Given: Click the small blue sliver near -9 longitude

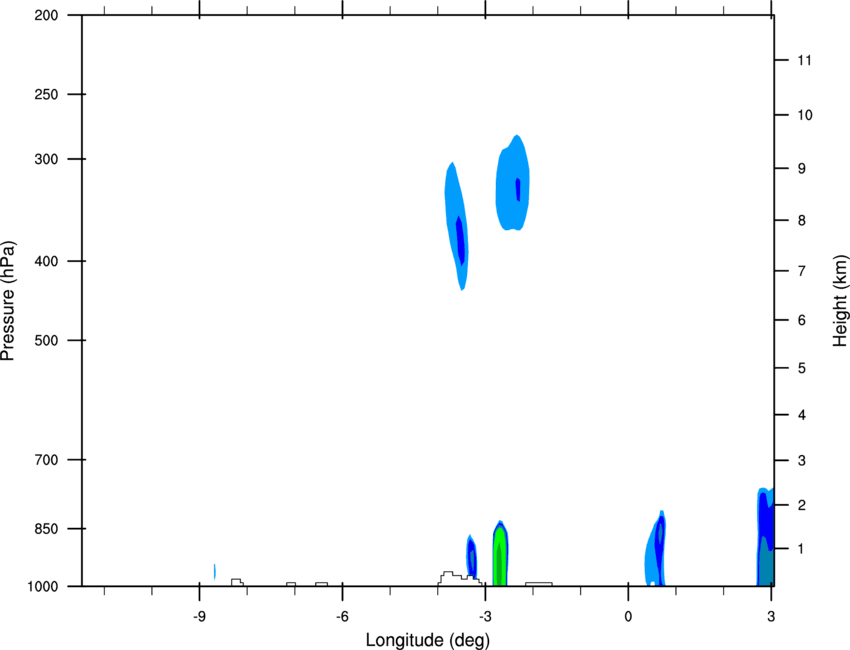Looking at the screenshot, I should [215, 571].
